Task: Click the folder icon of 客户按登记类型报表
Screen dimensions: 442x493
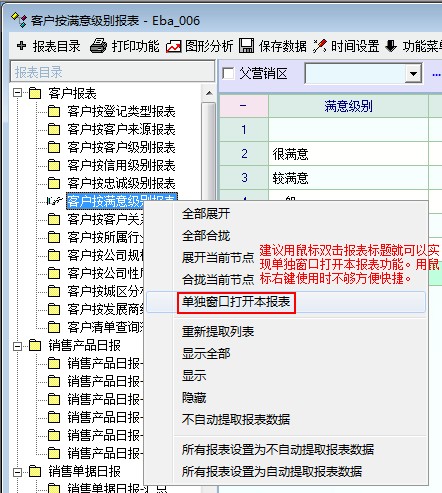Action: click(x=54, y=111)
